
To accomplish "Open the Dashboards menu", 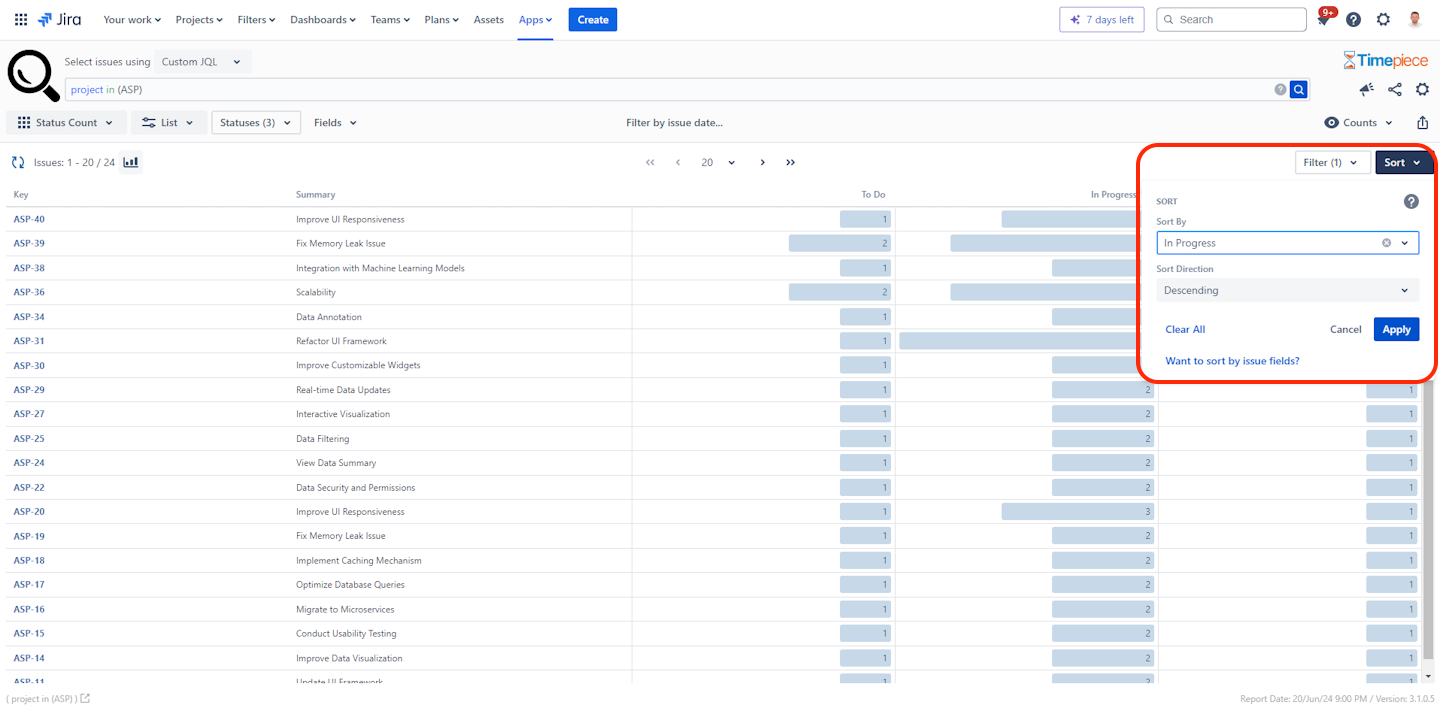I will [x=322, y=18].
